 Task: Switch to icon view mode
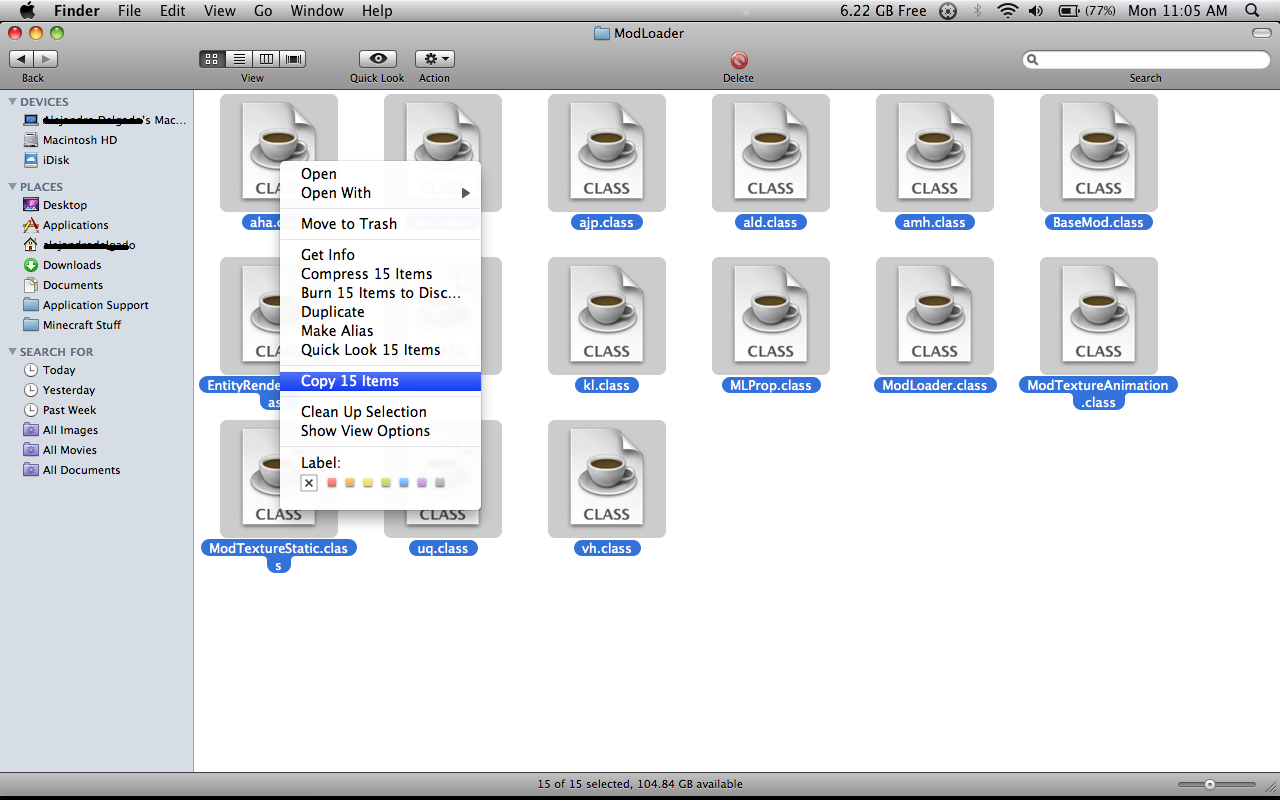coord(212,59)
